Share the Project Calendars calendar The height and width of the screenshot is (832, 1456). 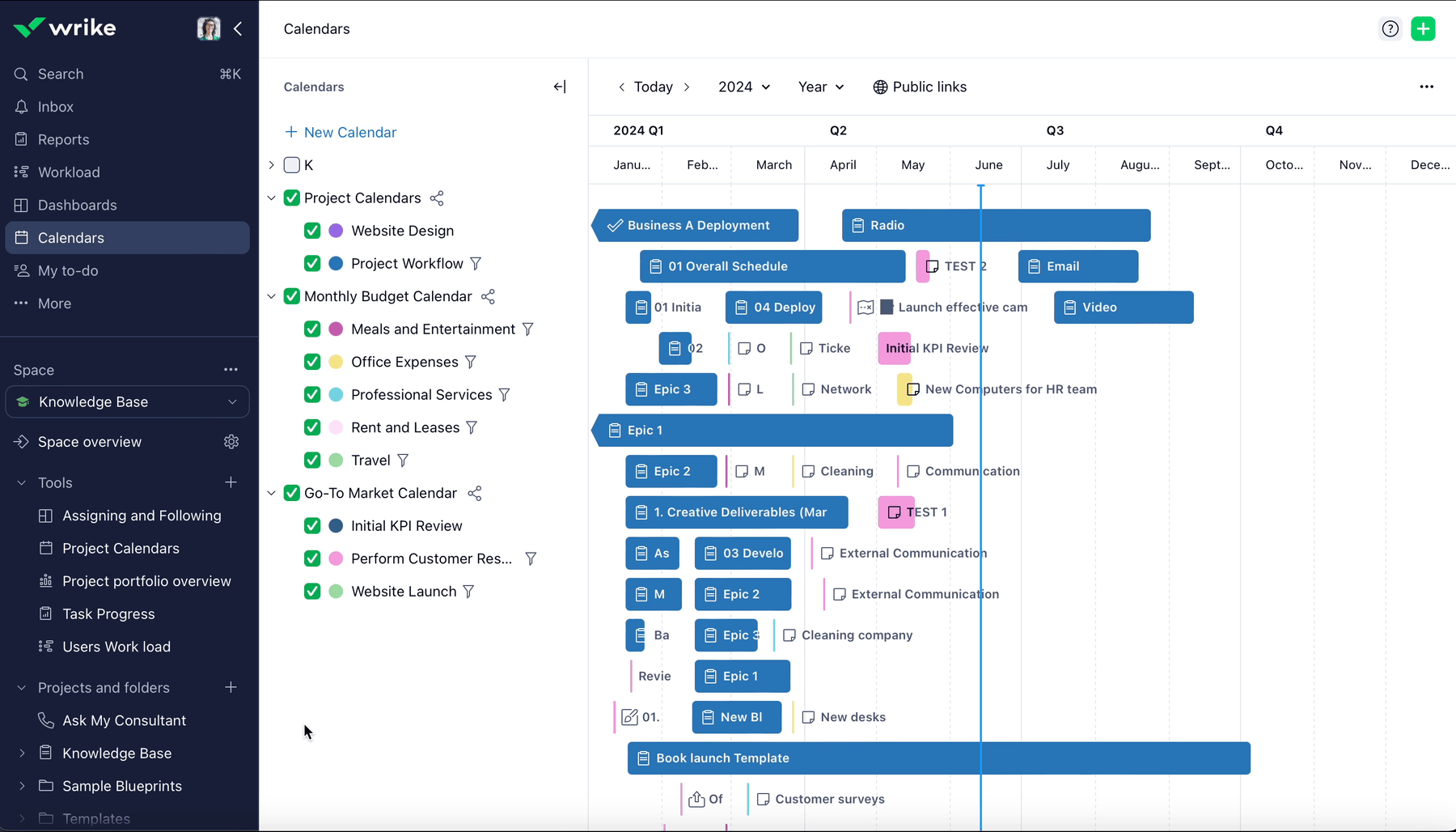tap(437, 198)
